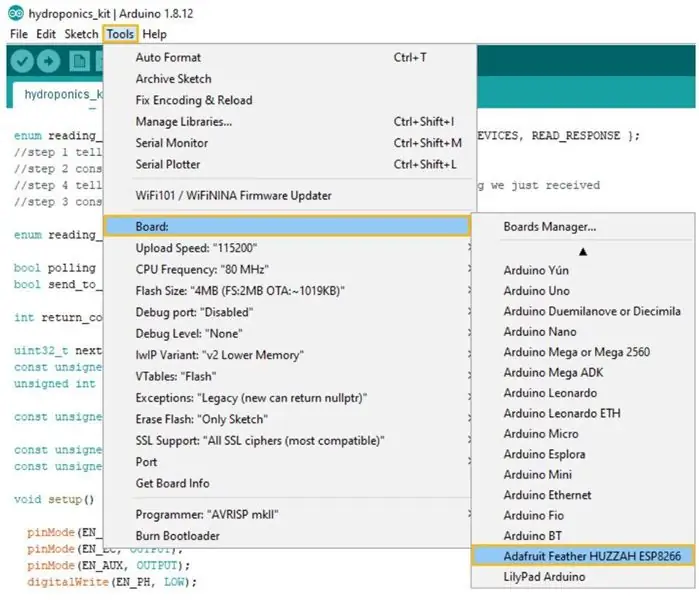The height and width of the screenshot is (600, 699).
Task: Open Manage Libraries...
Action: (290, 122)
